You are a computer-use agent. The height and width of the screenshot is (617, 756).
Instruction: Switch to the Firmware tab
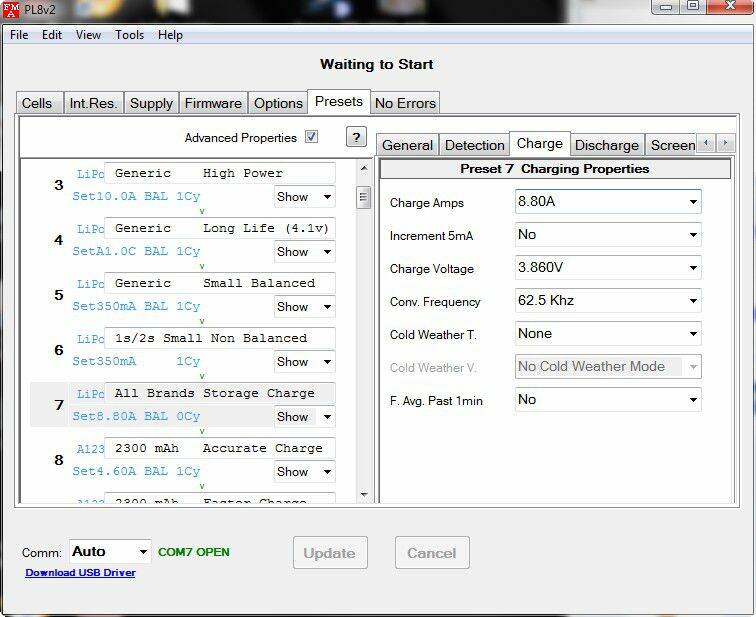[x=213, y=103]
